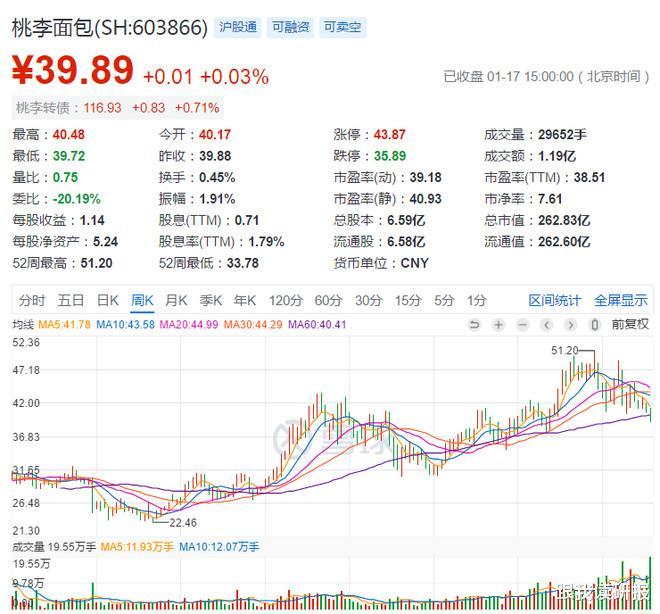Click the 涨停 value 43.87
Viewport: 660px width, 614px height.
[390, 135]
